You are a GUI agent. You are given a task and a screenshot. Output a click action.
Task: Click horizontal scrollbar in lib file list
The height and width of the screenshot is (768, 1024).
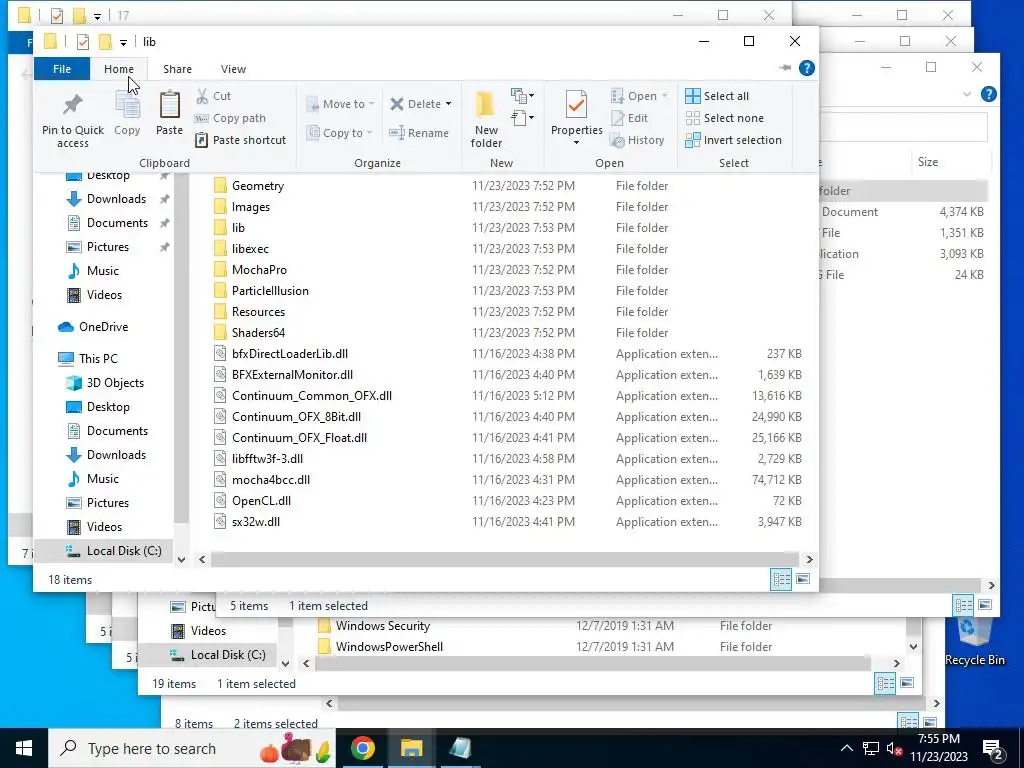(x=504, y=560)
